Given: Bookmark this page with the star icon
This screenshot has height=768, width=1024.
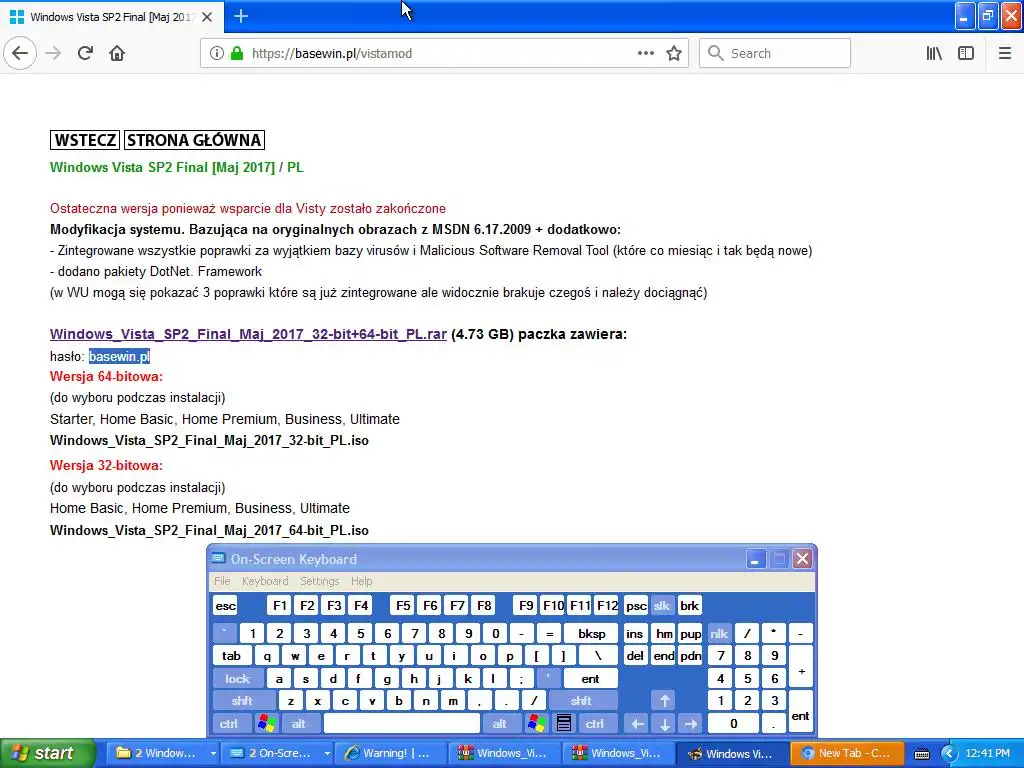Looking at the screenshot, I should click(674, 53).
